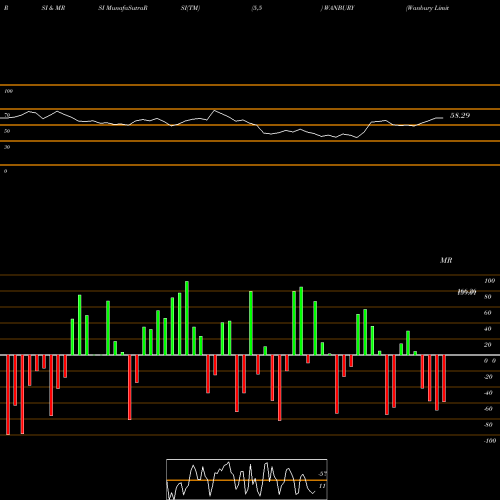Click the RSI value label 58.29
Screen dimensions: 500x500
pos(460,116)
